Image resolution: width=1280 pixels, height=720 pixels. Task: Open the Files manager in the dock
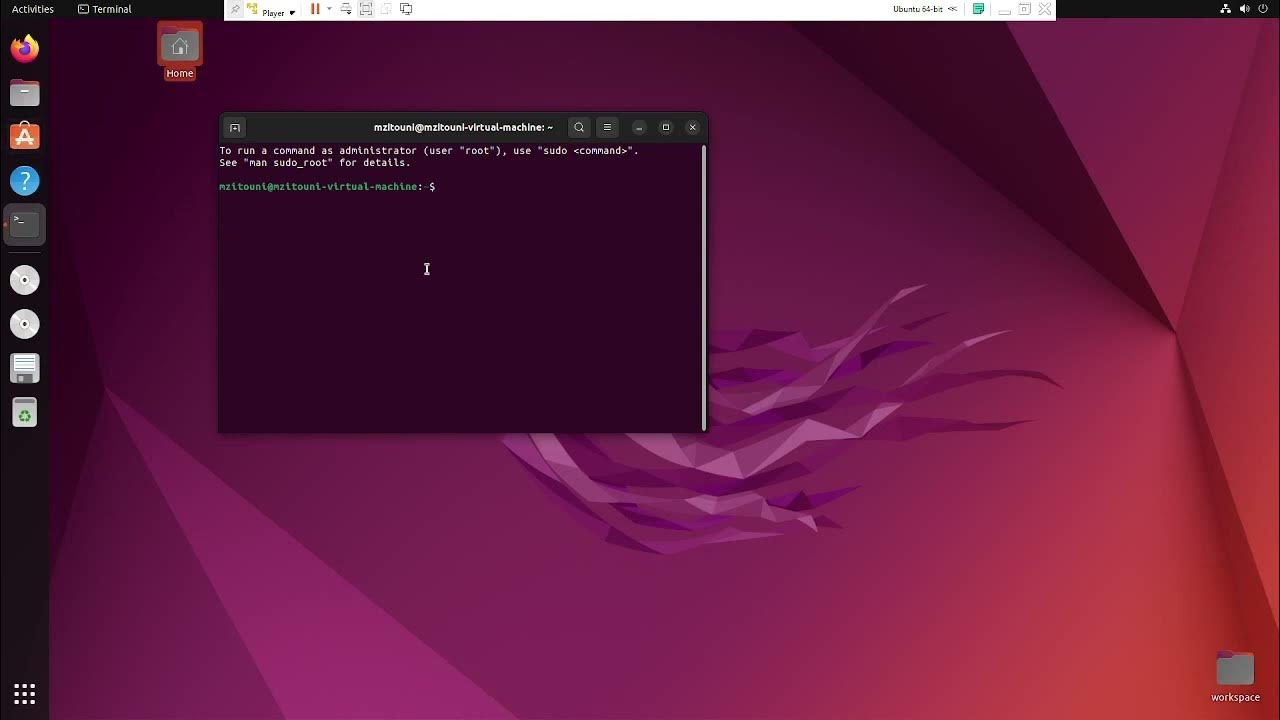(x=25, y=93)
